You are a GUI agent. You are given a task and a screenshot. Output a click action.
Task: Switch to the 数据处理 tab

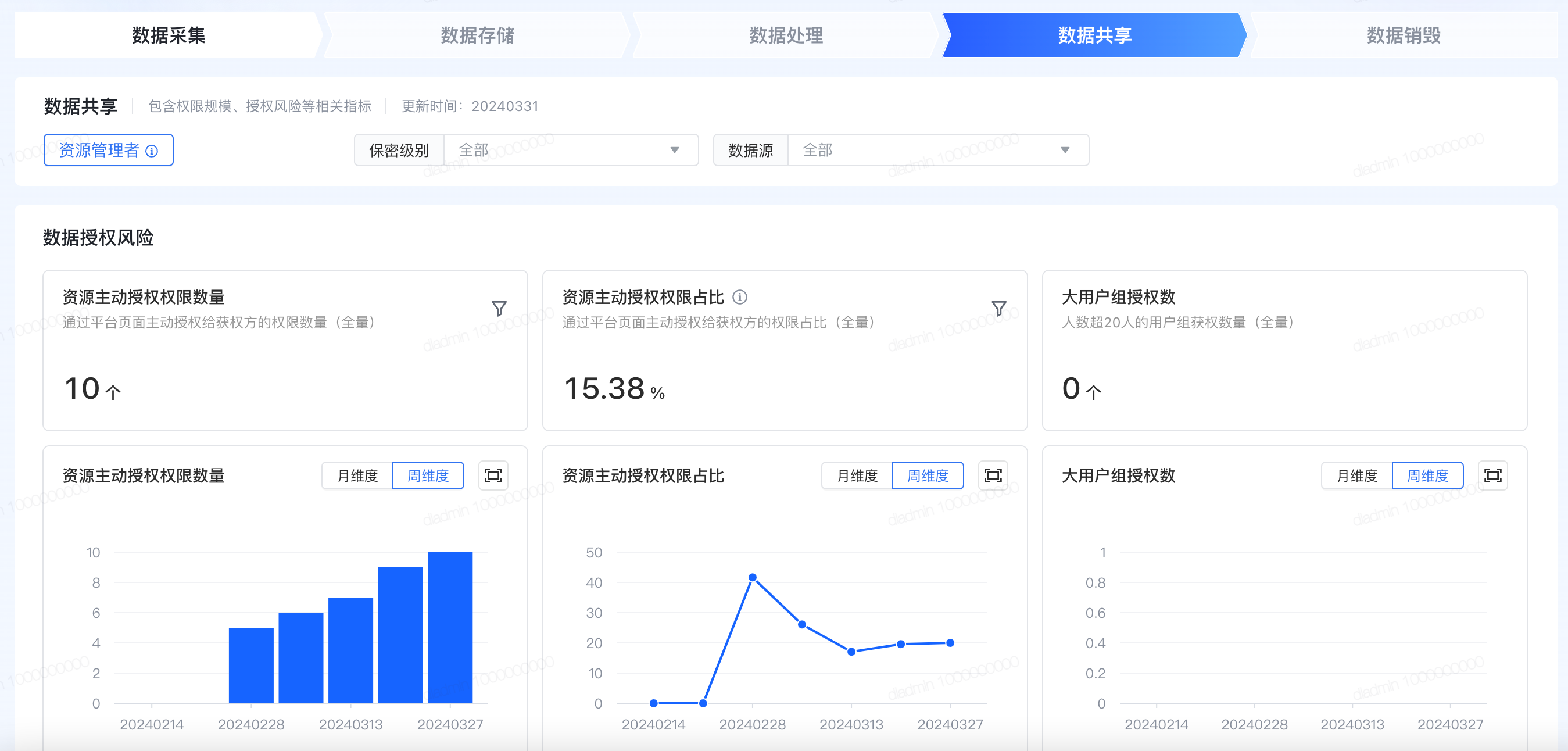pyautogui.click(x=785, y=35)
